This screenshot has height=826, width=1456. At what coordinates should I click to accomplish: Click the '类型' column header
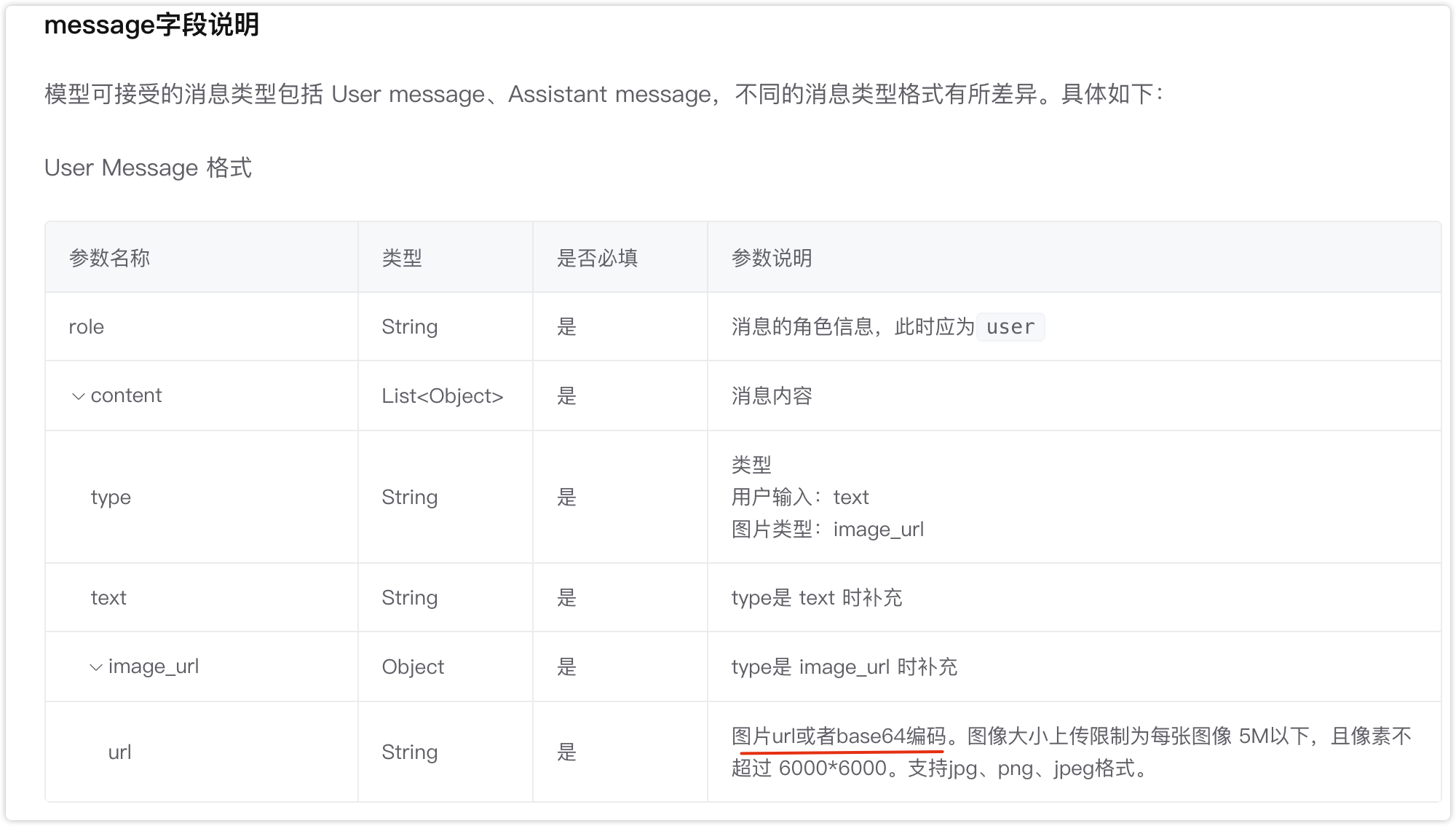point(402,258)
